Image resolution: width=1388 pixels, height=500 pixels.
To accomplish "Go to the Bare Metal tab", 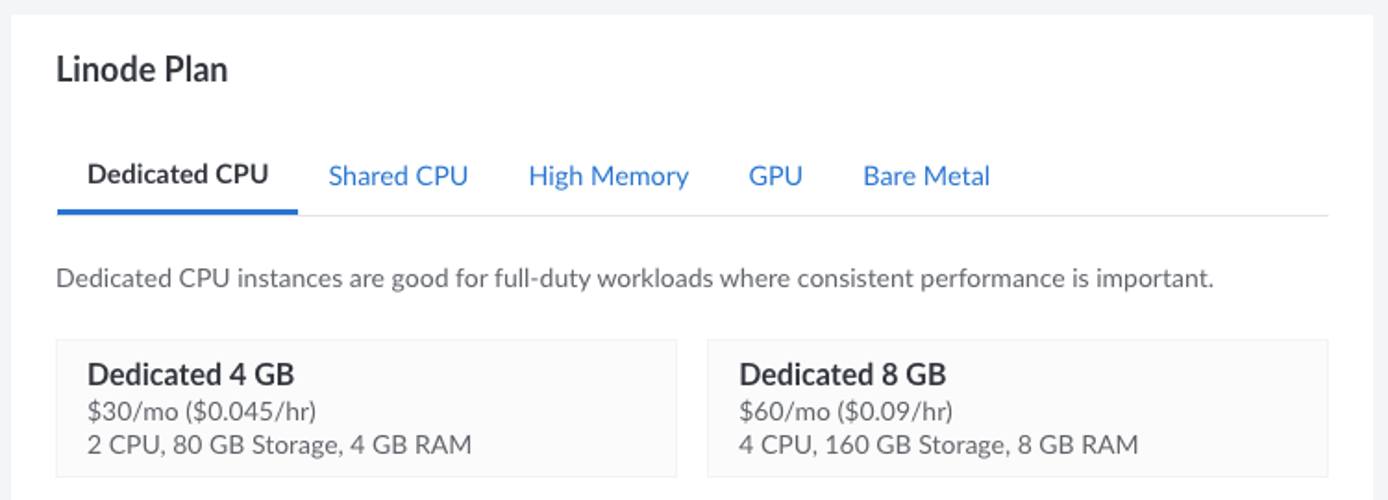I will 926,176.
